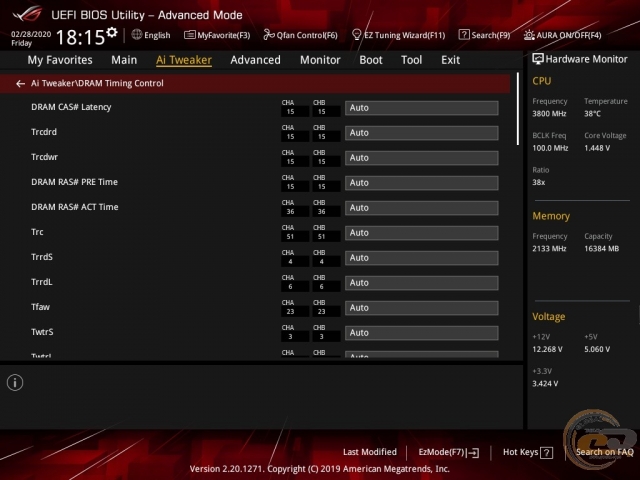Image resolution: width=640 pixels, height=480 pixels.
Task: Switch to EzMode(F7)
Action: pyautogui.click(x=449, y=452)
